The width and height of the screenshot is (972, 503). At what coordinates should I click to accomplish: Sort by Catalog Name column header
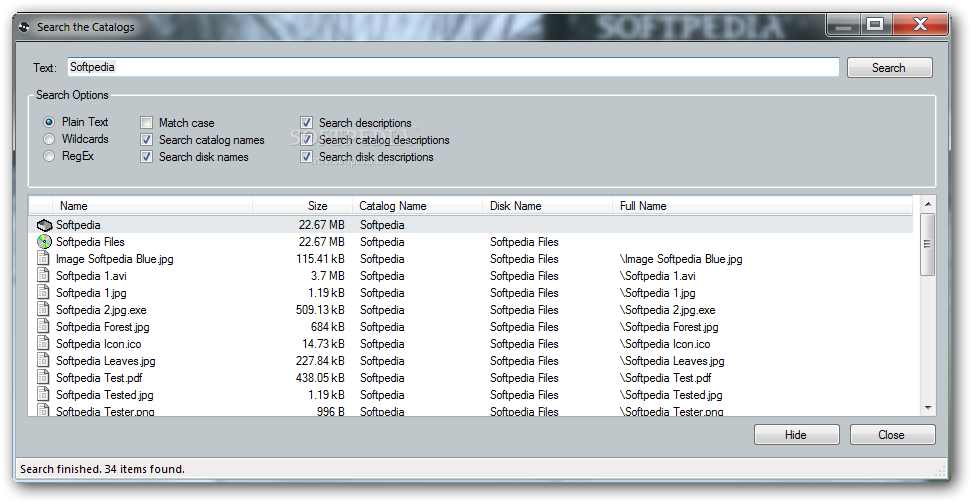tap(418, 206)
